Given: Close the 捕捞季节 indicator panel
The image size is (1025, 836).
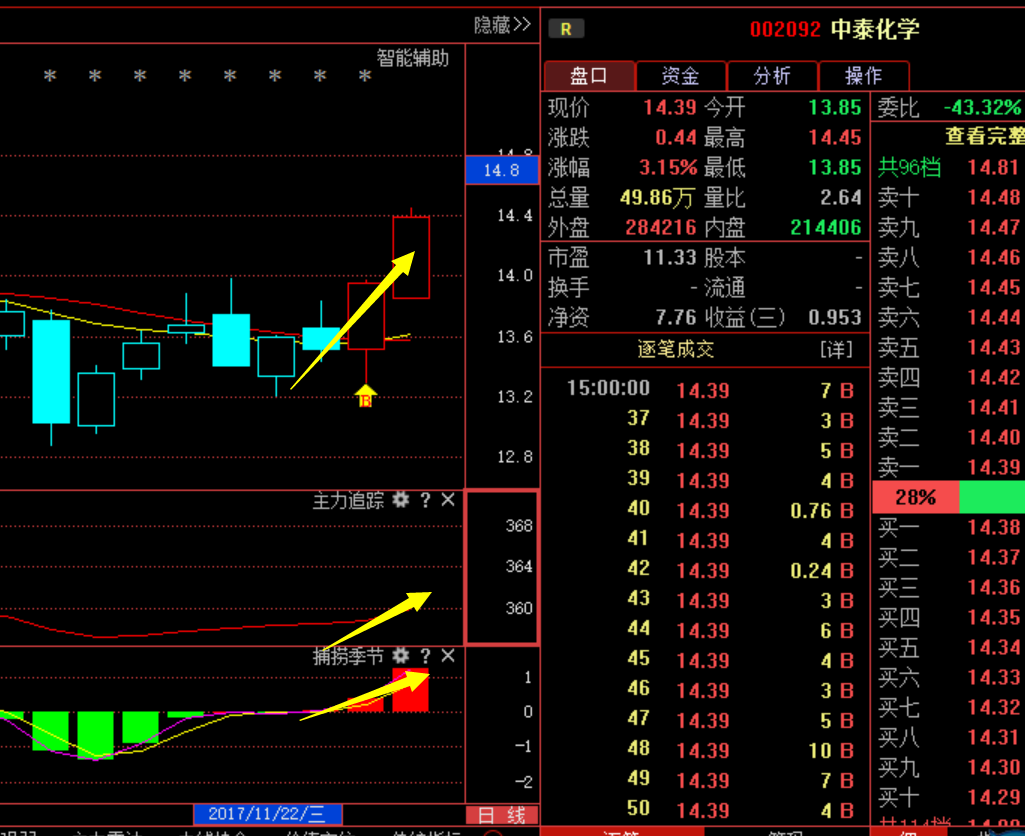Looking at the screenshot, I should 448,656.
